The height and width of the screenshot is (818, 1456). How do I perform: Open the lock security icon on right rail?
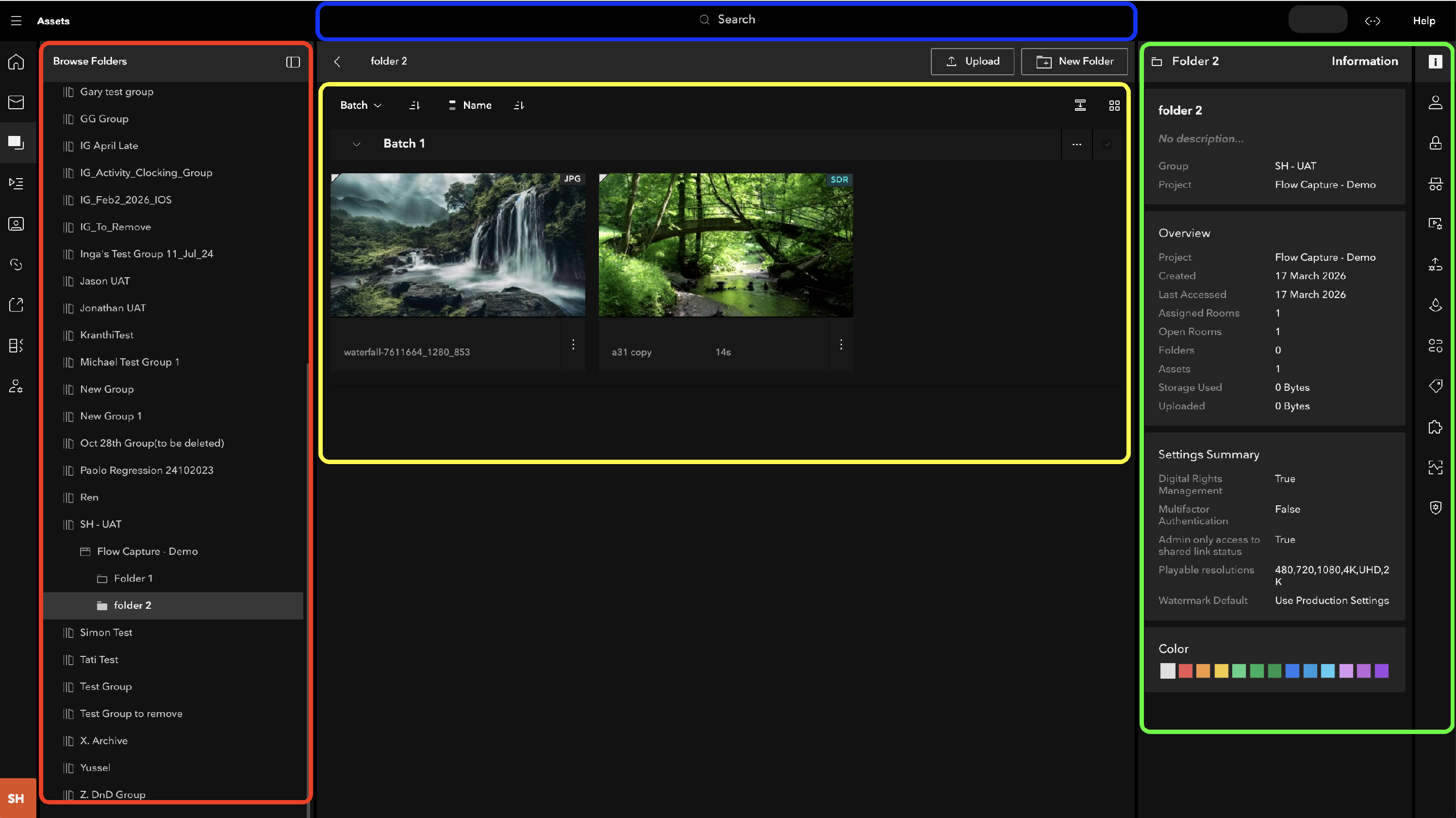pos(1435,143)
